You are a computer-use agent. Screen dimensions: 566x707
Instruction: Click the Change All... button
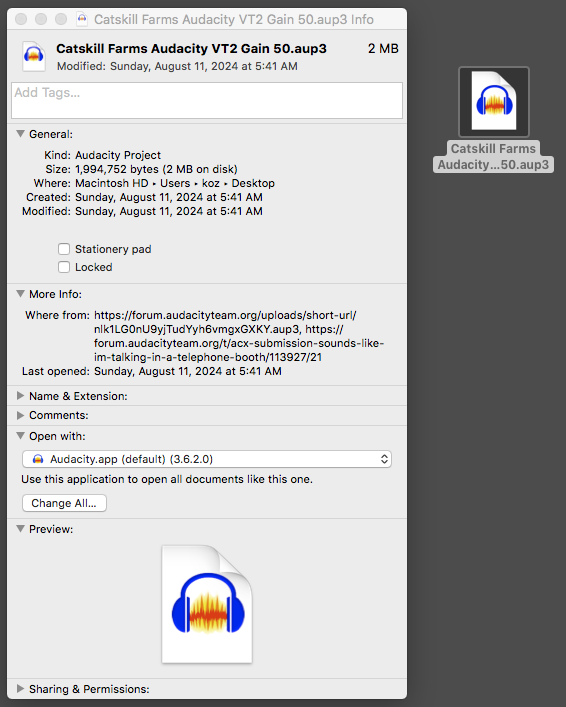point(64,503)
